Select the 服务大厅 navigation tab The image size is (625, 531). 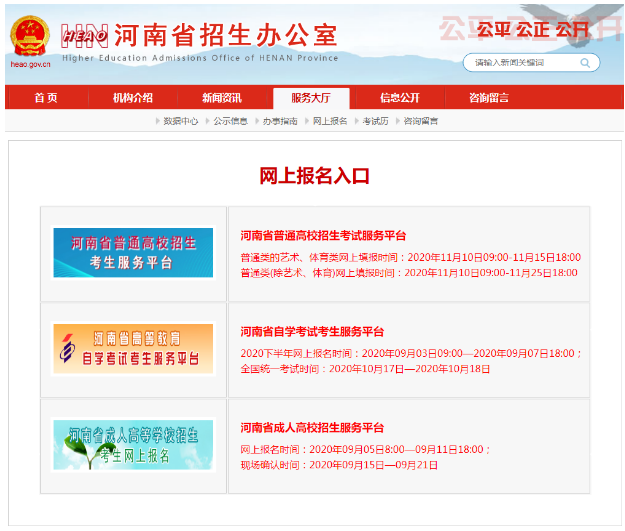[310, 98]
